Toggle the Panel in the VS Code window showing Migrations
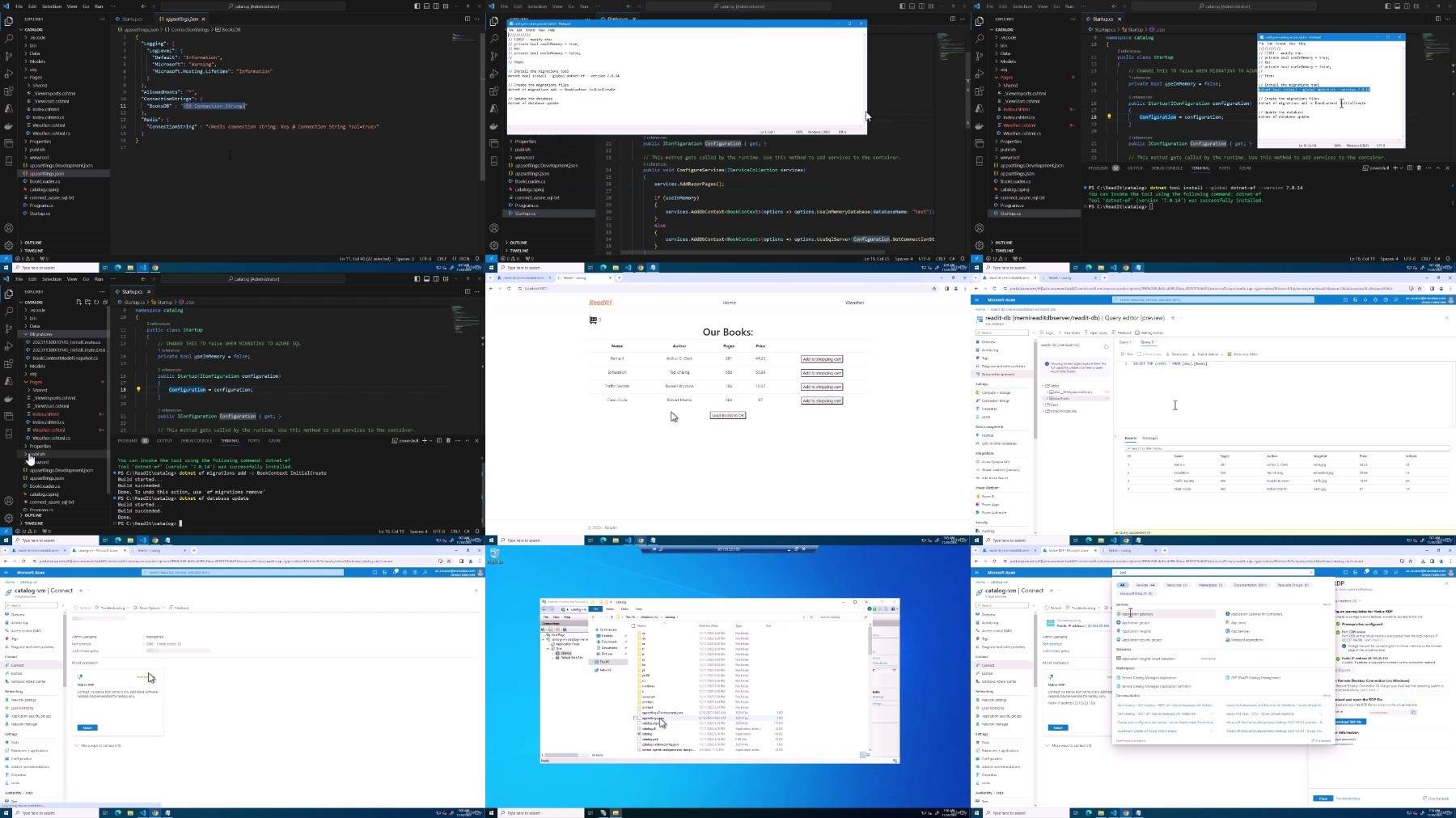 [x=427, y=279]
